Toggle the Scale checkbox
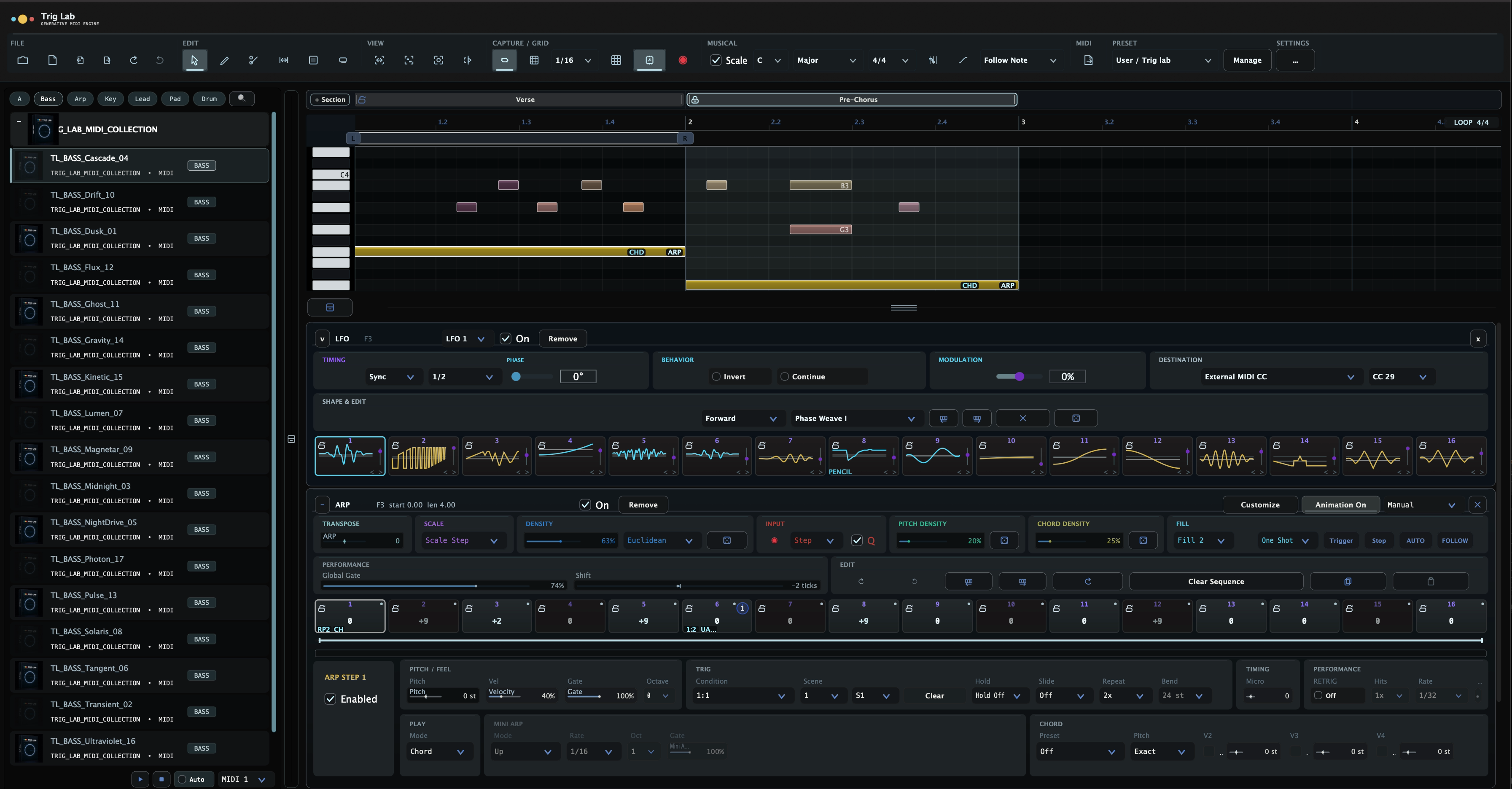This screenshot has height=789, width=1512. coord(716,60)
